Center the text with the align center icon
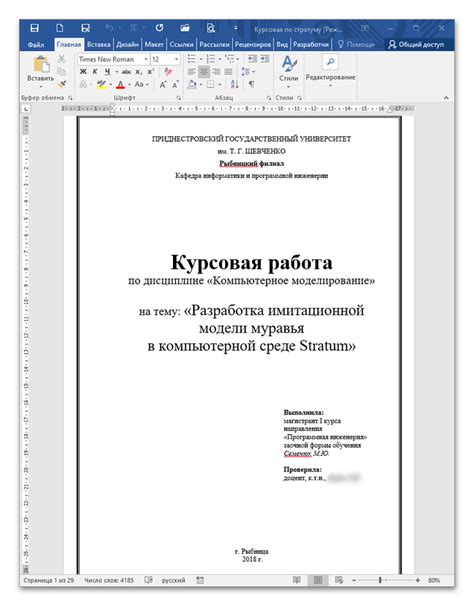474x606 pixels. click(x=204, y=71)
